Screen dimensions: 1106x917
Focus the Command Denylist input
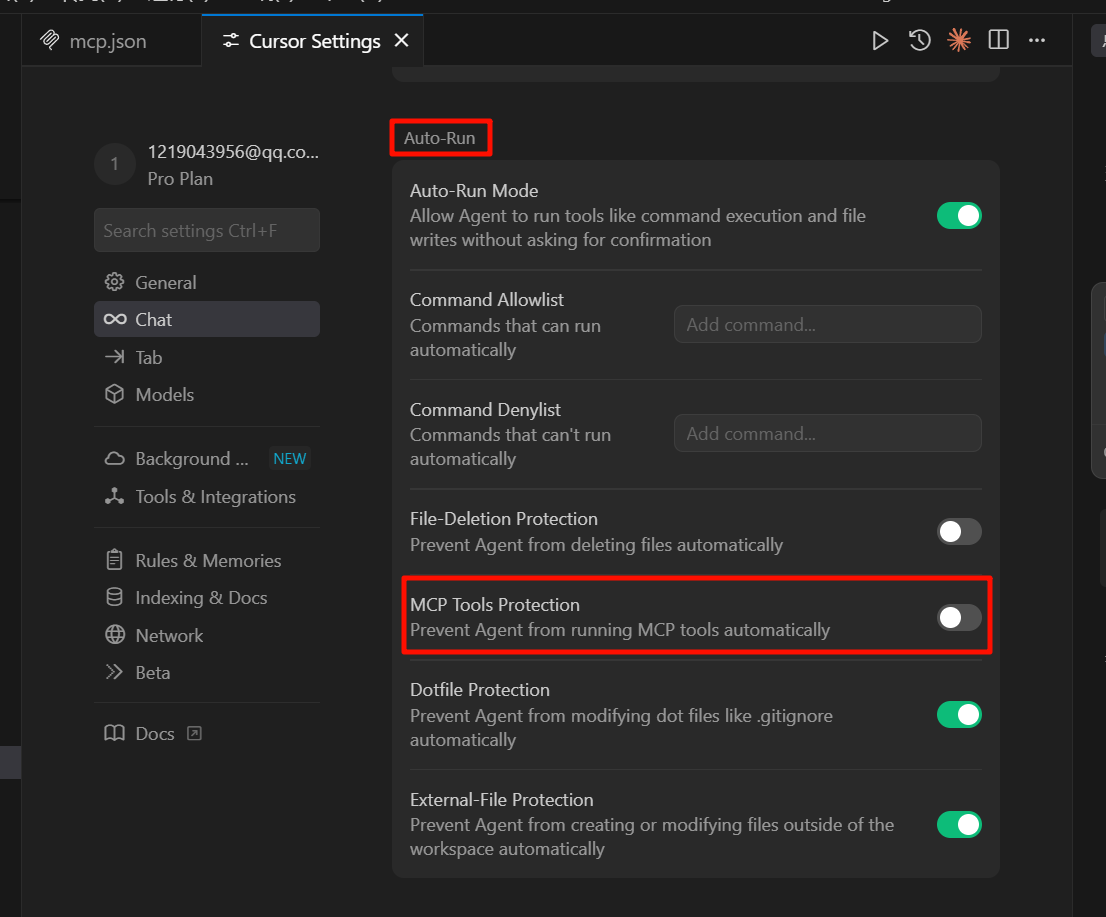coord(827,433)
